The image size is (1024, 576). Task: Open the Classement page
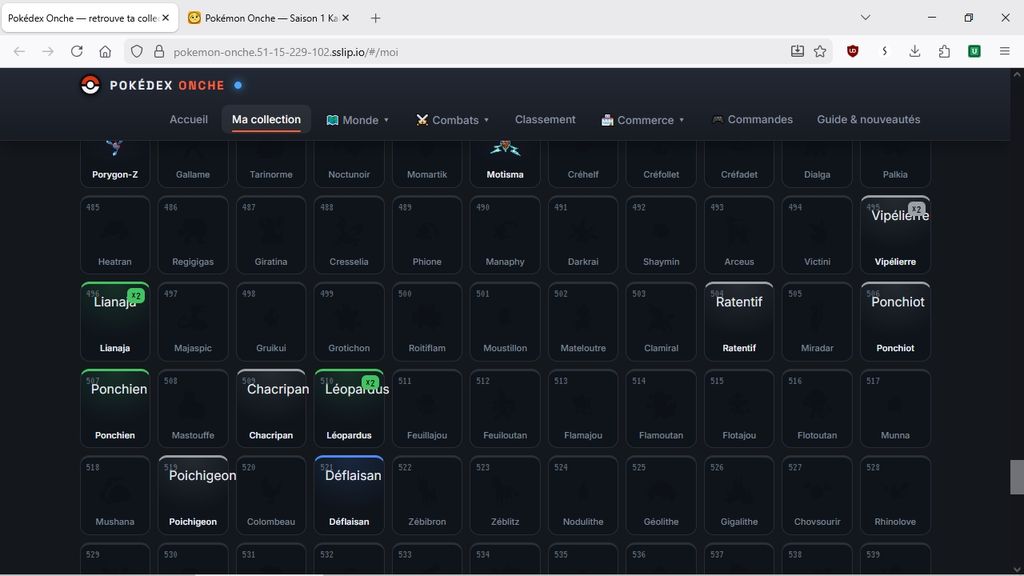[x=545, y=120]
